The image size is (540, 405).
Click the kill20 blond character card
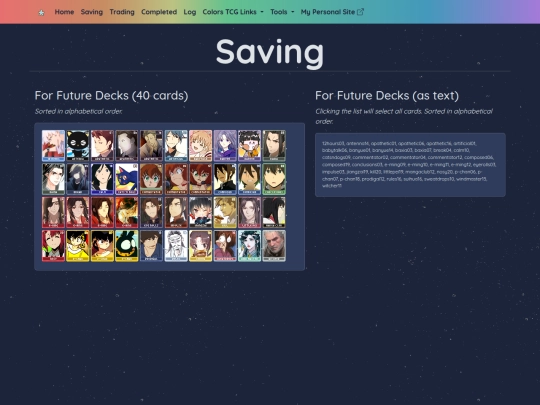click(225, 212)
